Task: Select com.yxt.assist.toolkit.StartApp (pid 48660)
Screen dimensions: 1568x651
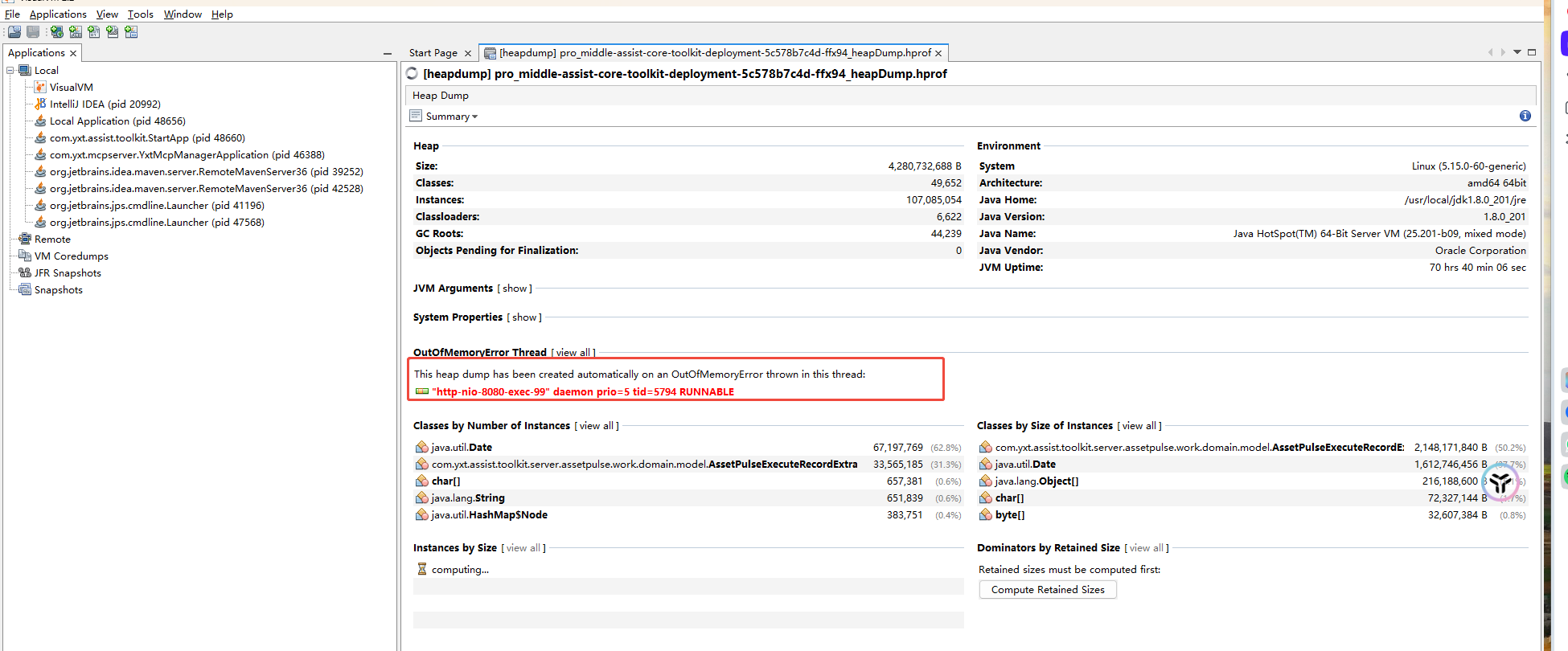Action: [x=147, y=138]
